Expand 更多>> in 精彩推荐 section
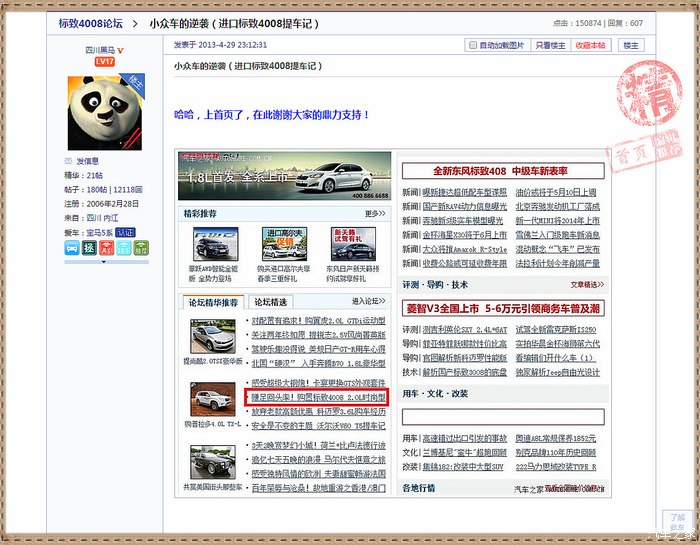This screenshot has height=545, width=700. pyautogui.click(x=375, y=214)
